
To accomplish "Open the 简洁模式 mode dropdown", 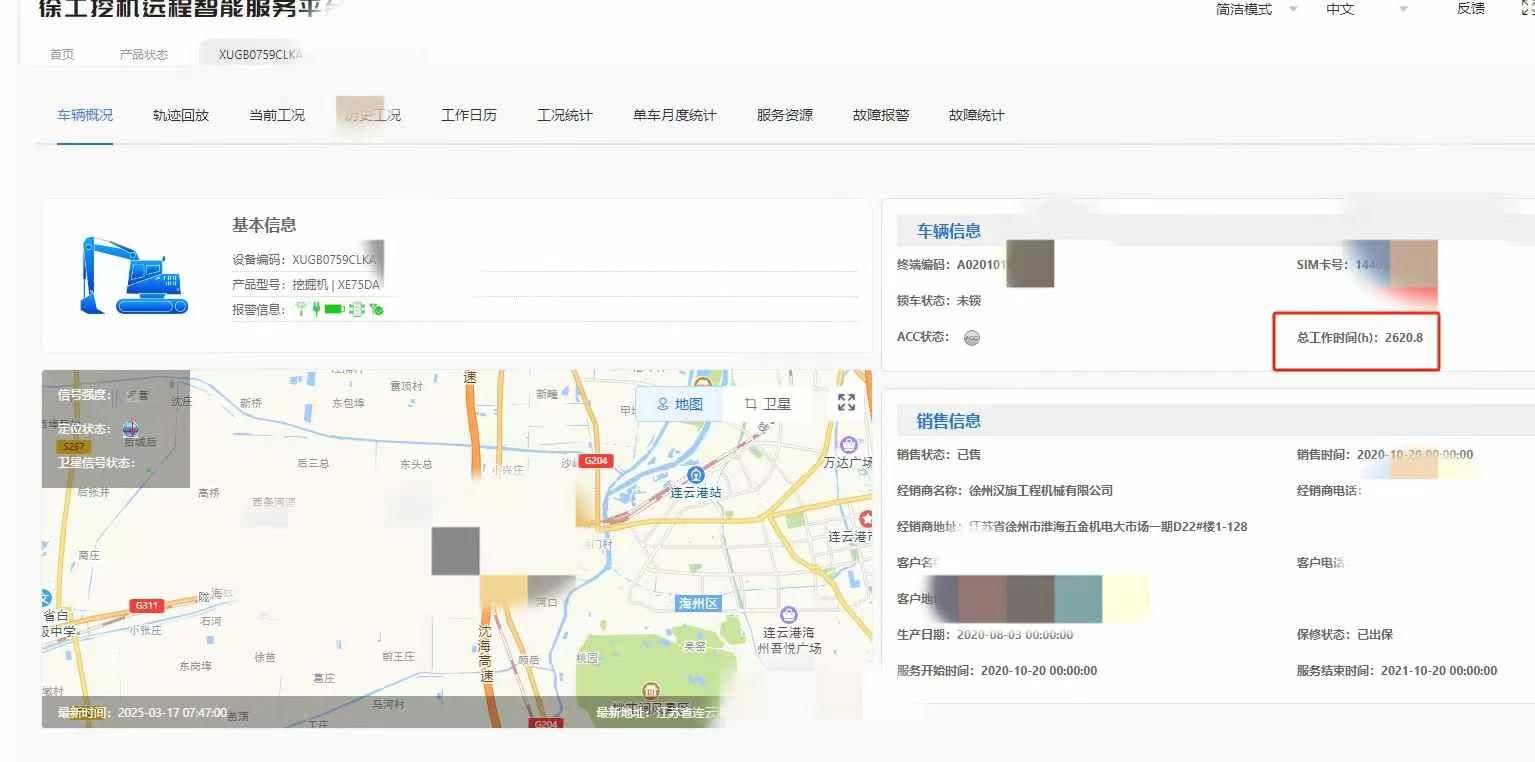I will (1256, 9).
